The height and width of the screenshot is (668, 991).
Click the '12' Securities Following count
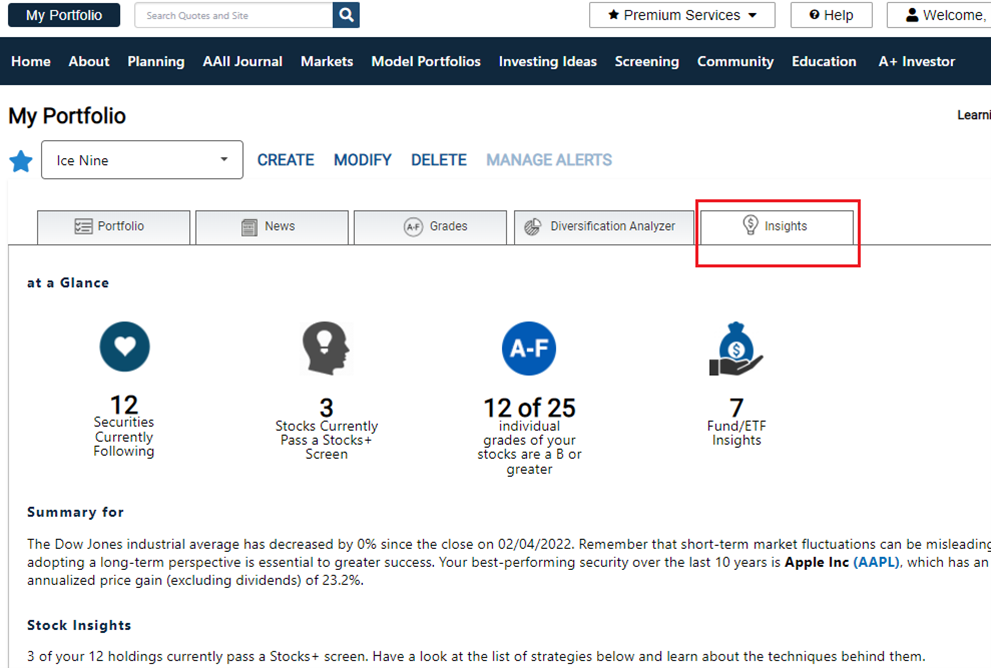tap(124, 405)
